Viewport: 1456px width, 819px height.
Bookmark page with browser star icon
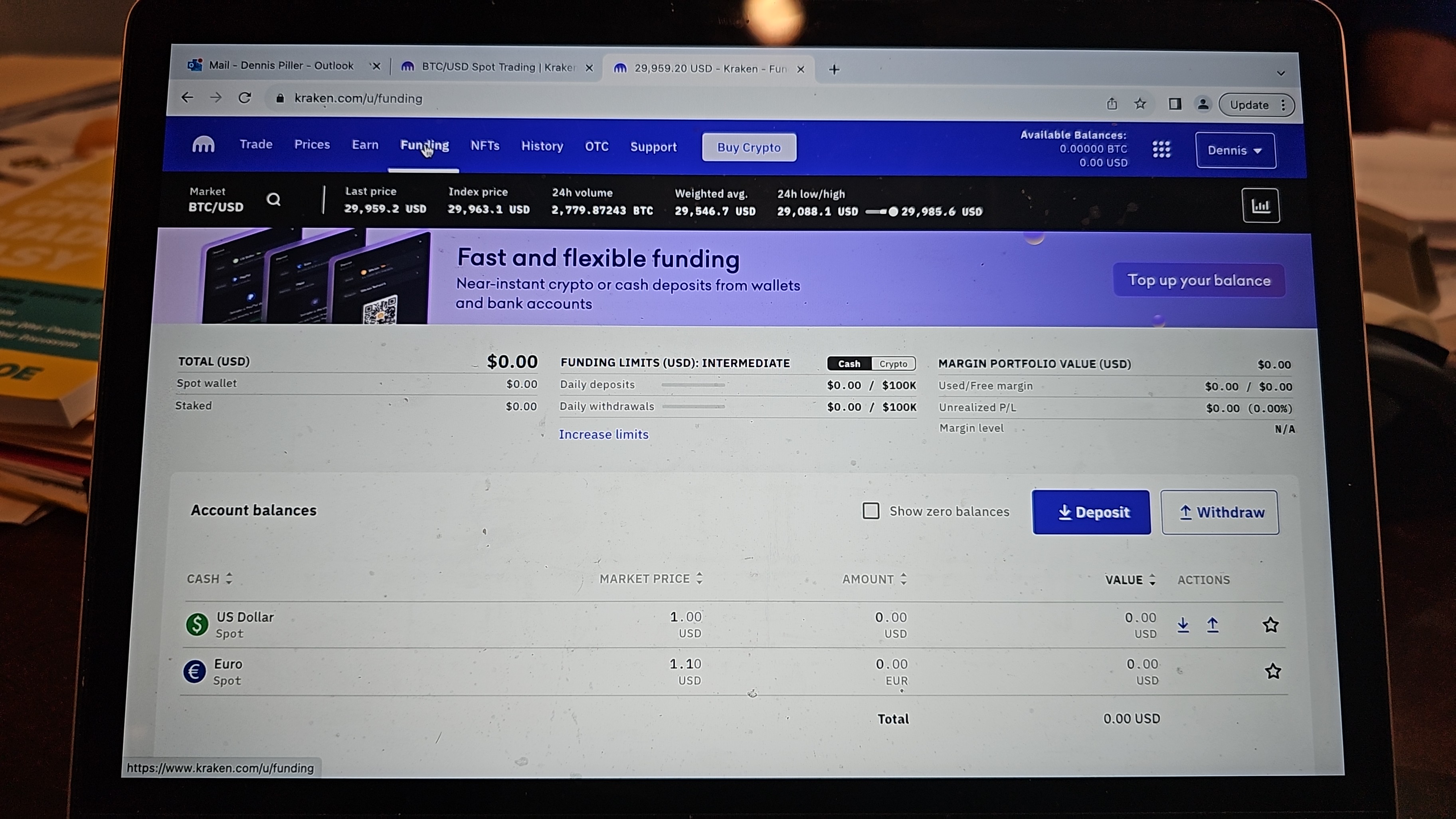(1140, 103)
